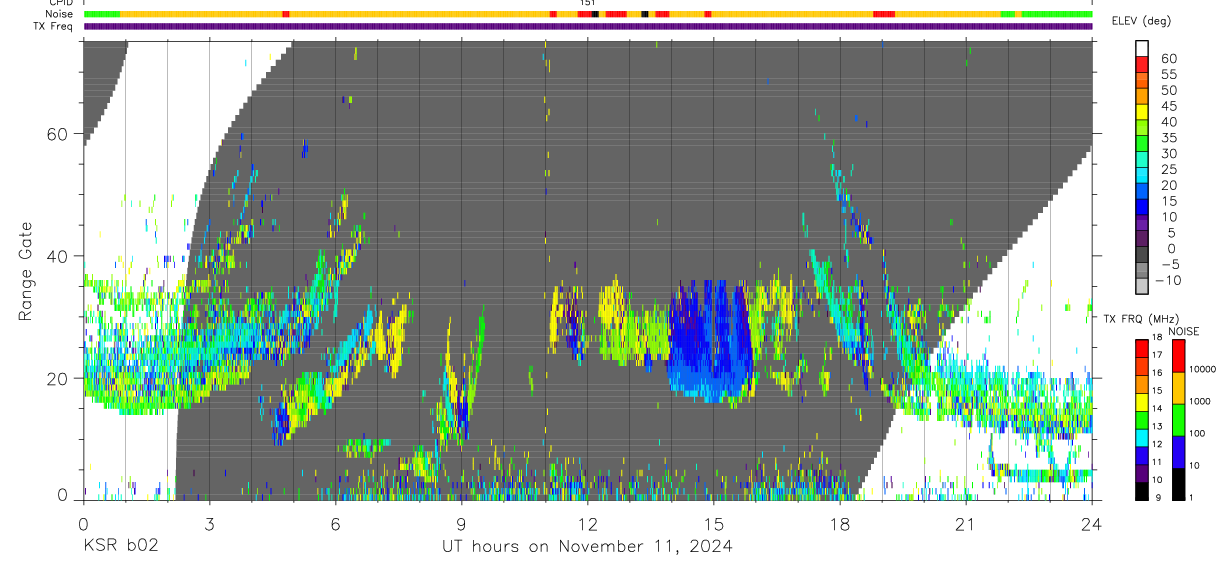The height and width of the screenshot is (567, 1228).
Task: Click the 'NOISE' legend title
Action: [x=1184, y=331]
